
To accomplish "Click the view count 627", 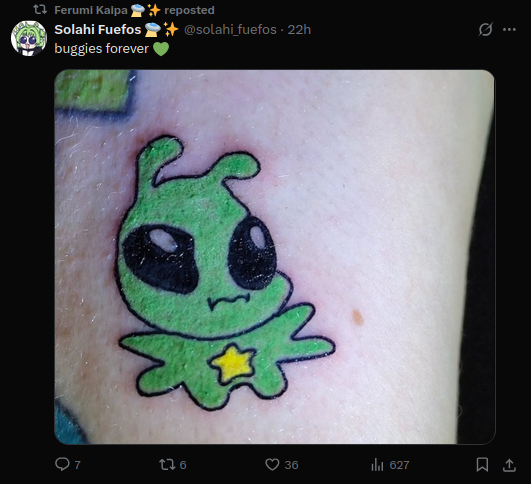I will (x=399, y=465).
